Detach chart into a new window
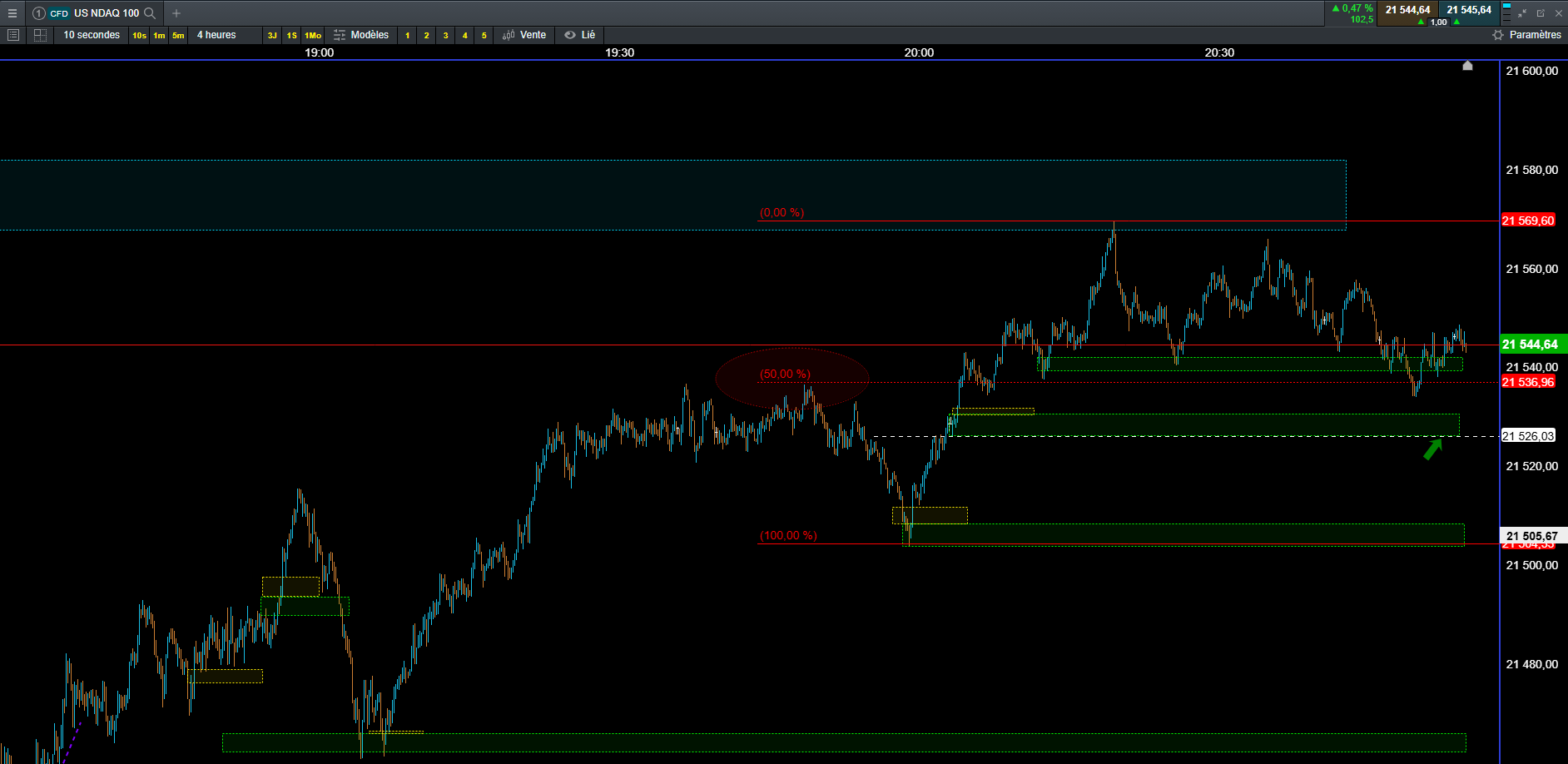The height and width of the screenshot is (764, 1568). (1541, 13)
